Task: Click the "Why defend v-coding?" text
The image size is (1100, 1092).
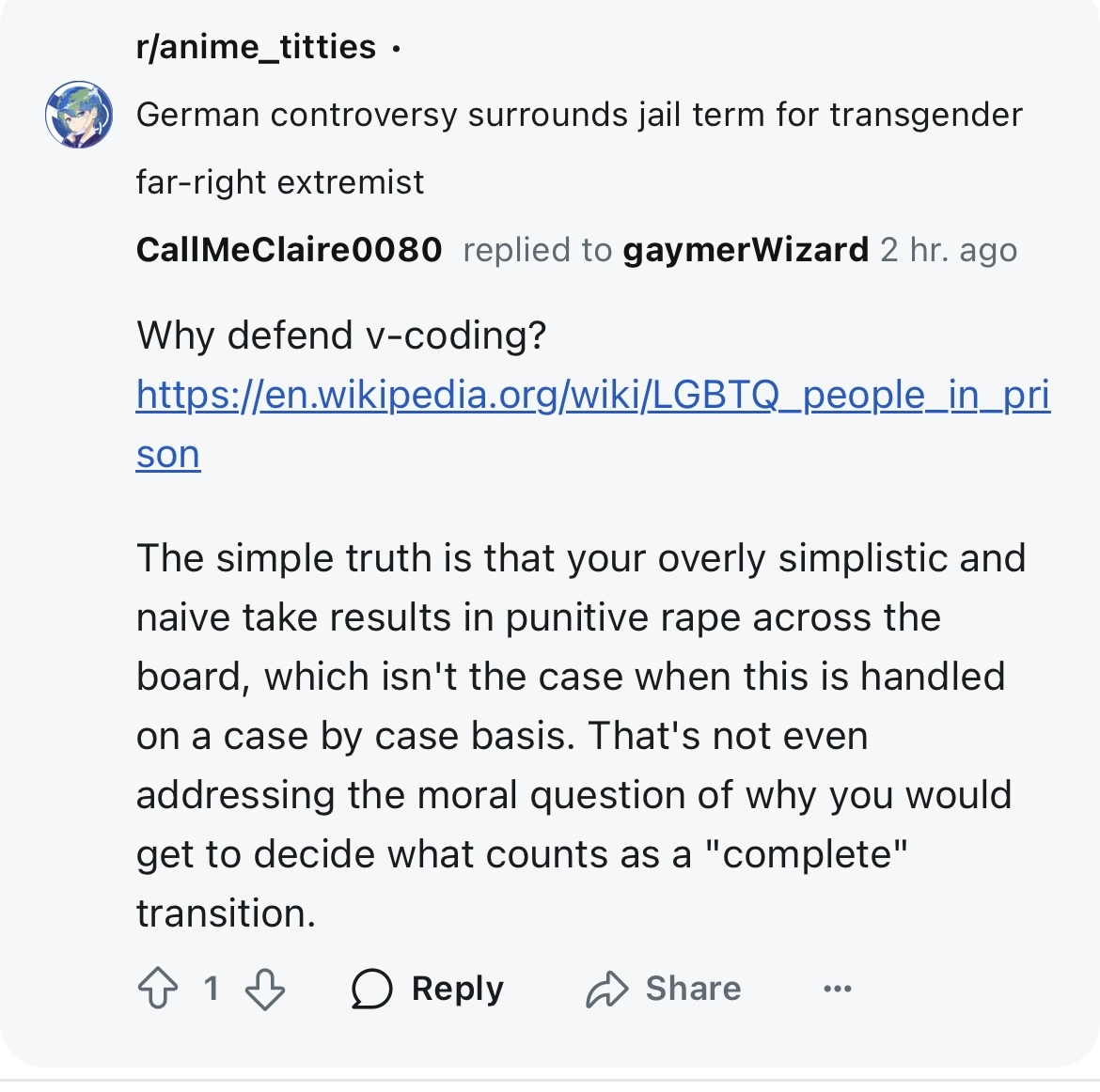Action: click(341, 335)
